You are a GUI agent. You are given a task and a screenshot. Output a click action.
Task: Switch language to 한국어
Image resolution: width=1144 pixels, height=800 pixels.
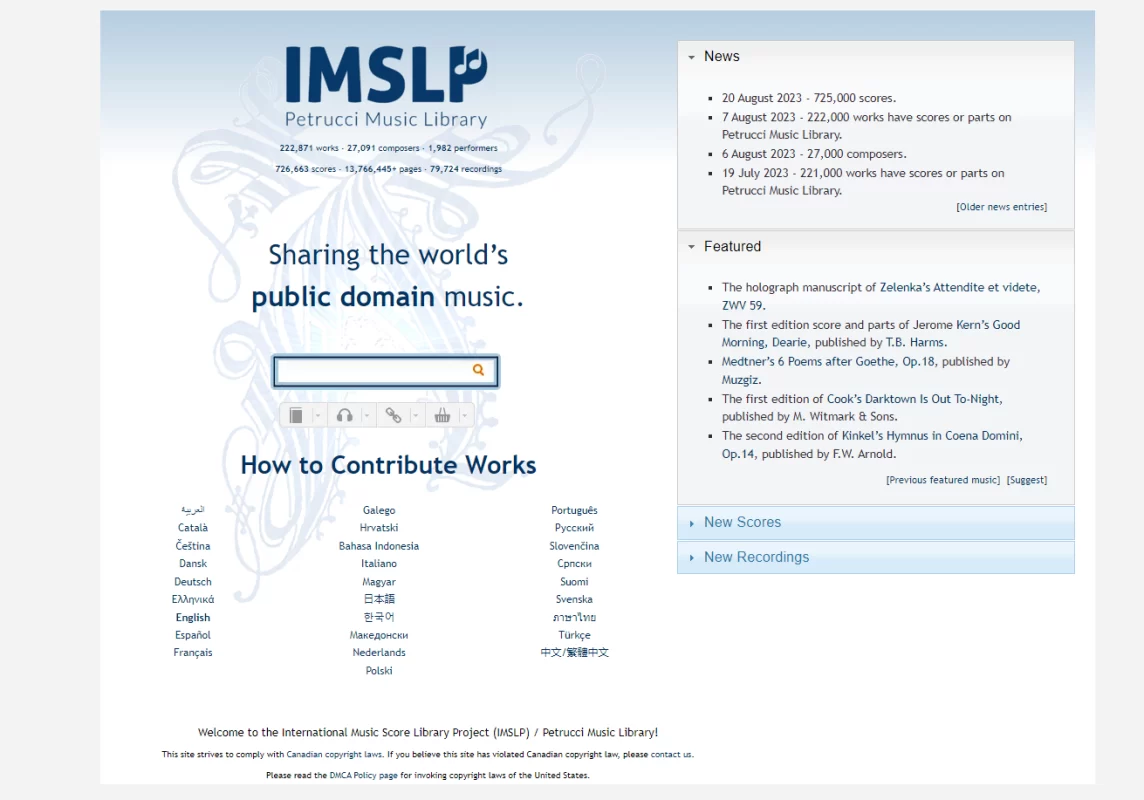click(379, 617)
